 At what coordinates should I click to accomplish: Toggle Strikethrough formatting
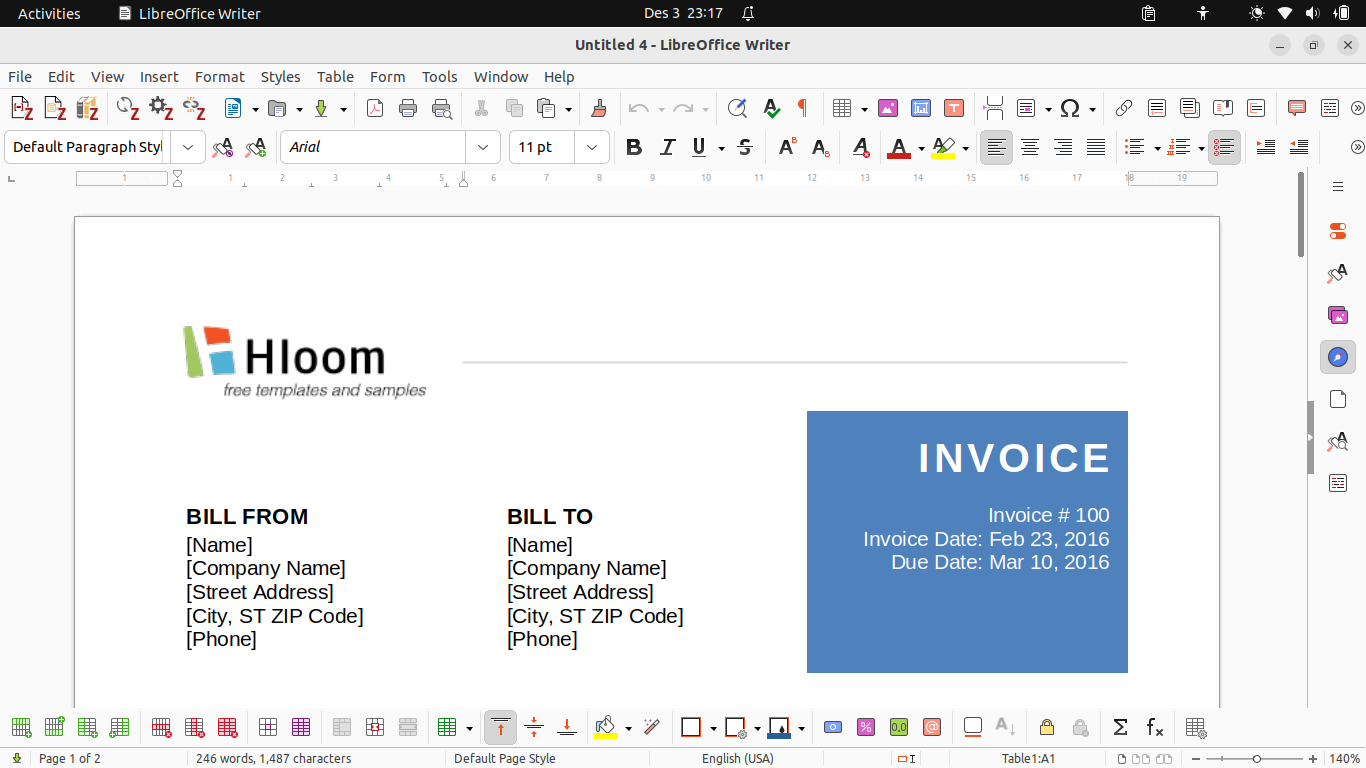tap(745, 148)
